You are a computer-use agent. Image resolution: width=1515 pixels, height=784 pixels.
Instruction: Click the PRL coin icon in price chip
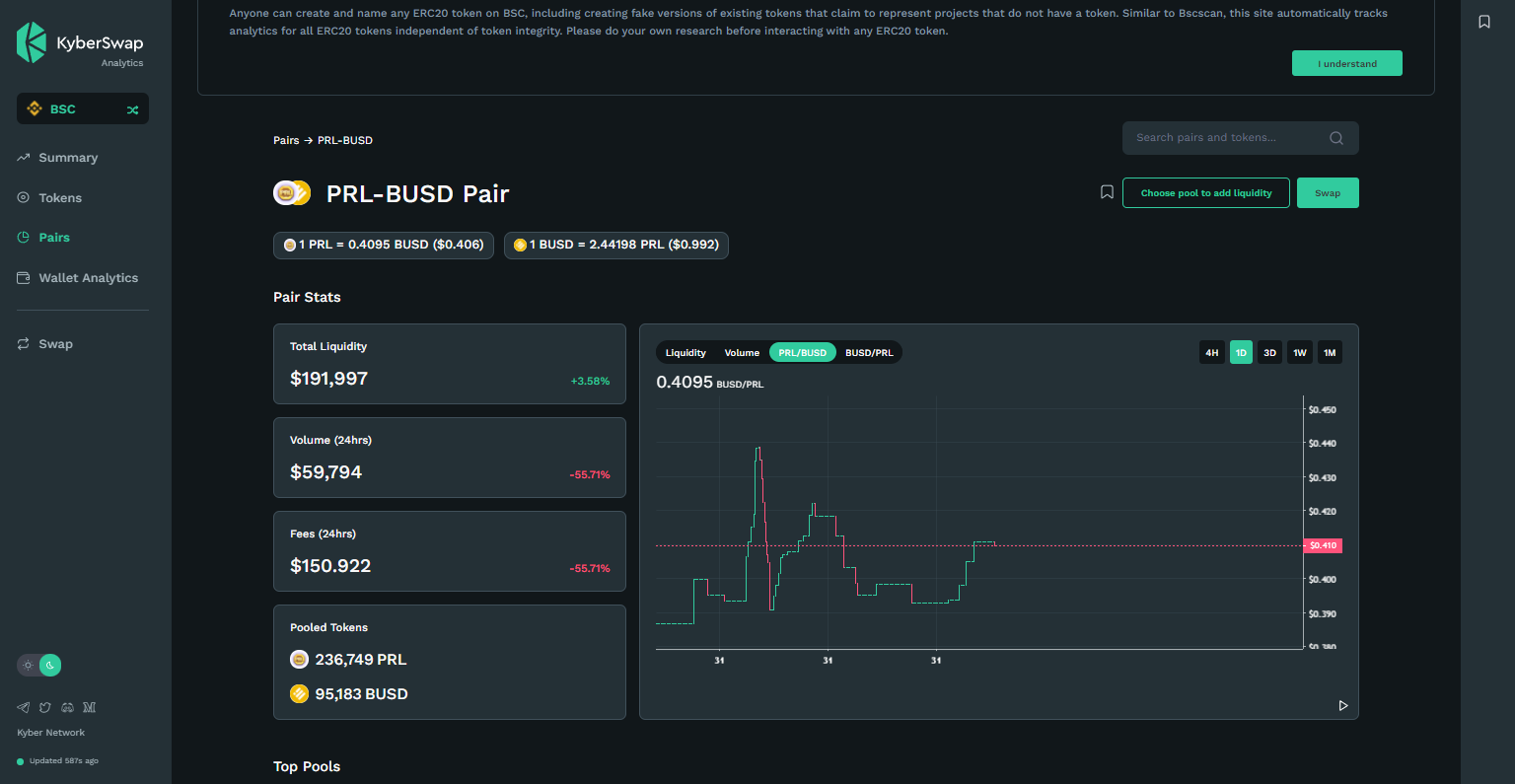[x=290, y=246]
